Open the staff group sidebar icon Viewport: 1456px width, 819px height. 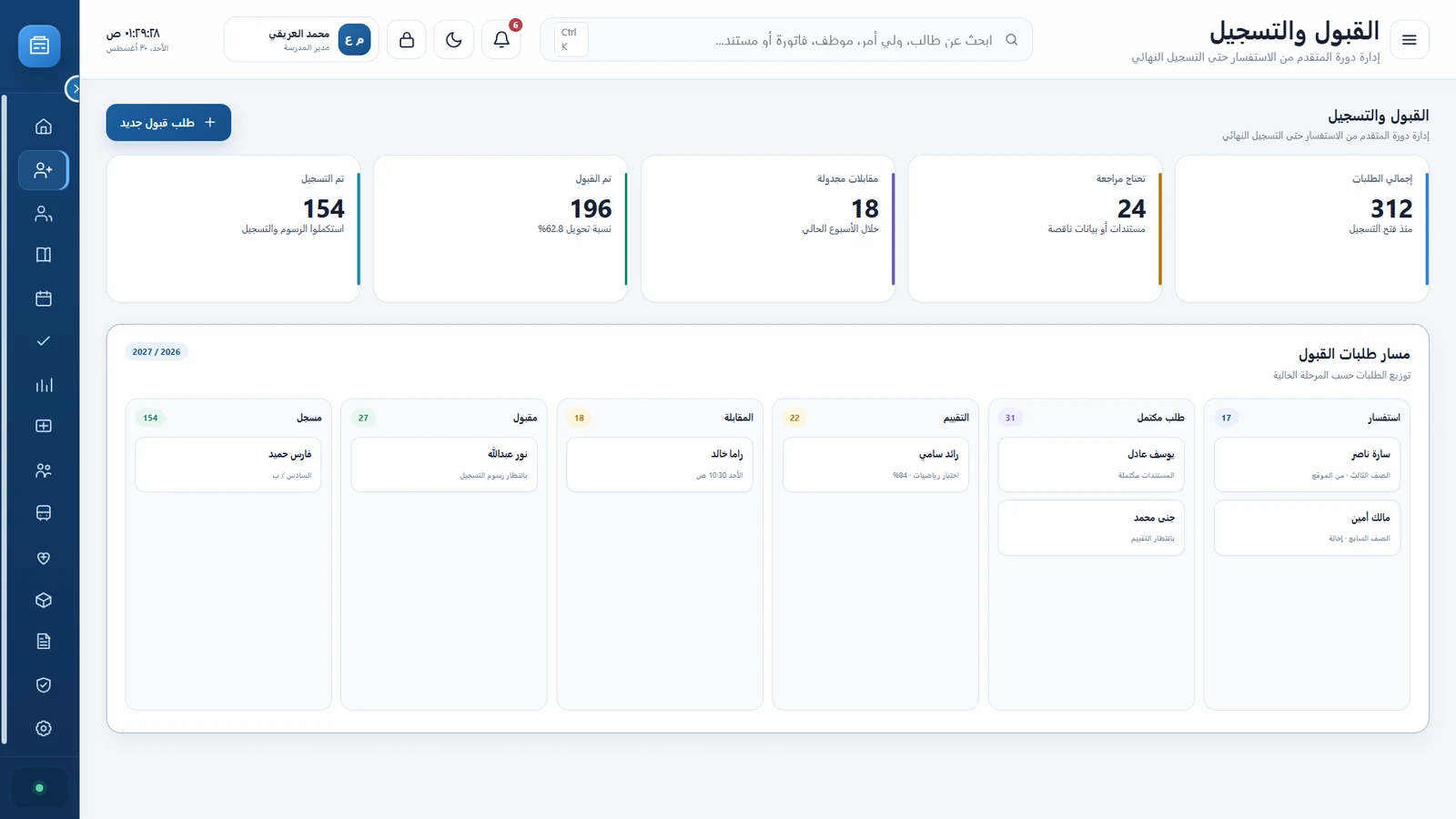(43, 470)
